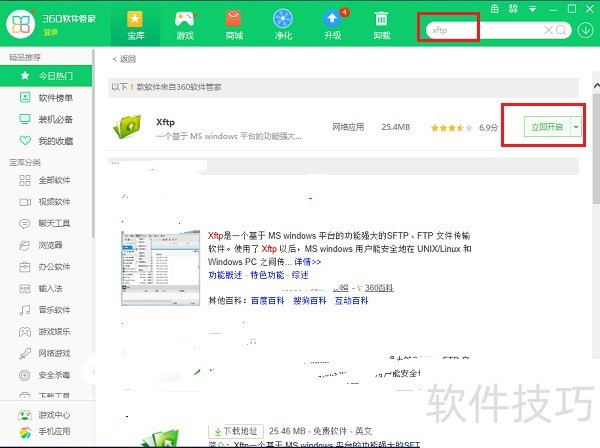Select 网络游戏 category
The height and width of the screenshot is (448, 600).
tap(46, 353)
